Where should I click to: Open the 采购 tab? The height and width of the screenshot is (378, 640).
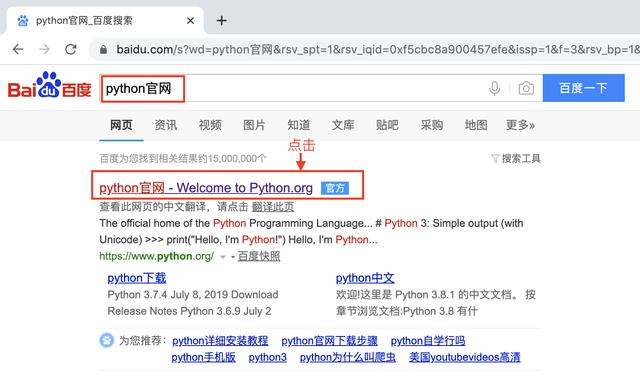[432, 125]
